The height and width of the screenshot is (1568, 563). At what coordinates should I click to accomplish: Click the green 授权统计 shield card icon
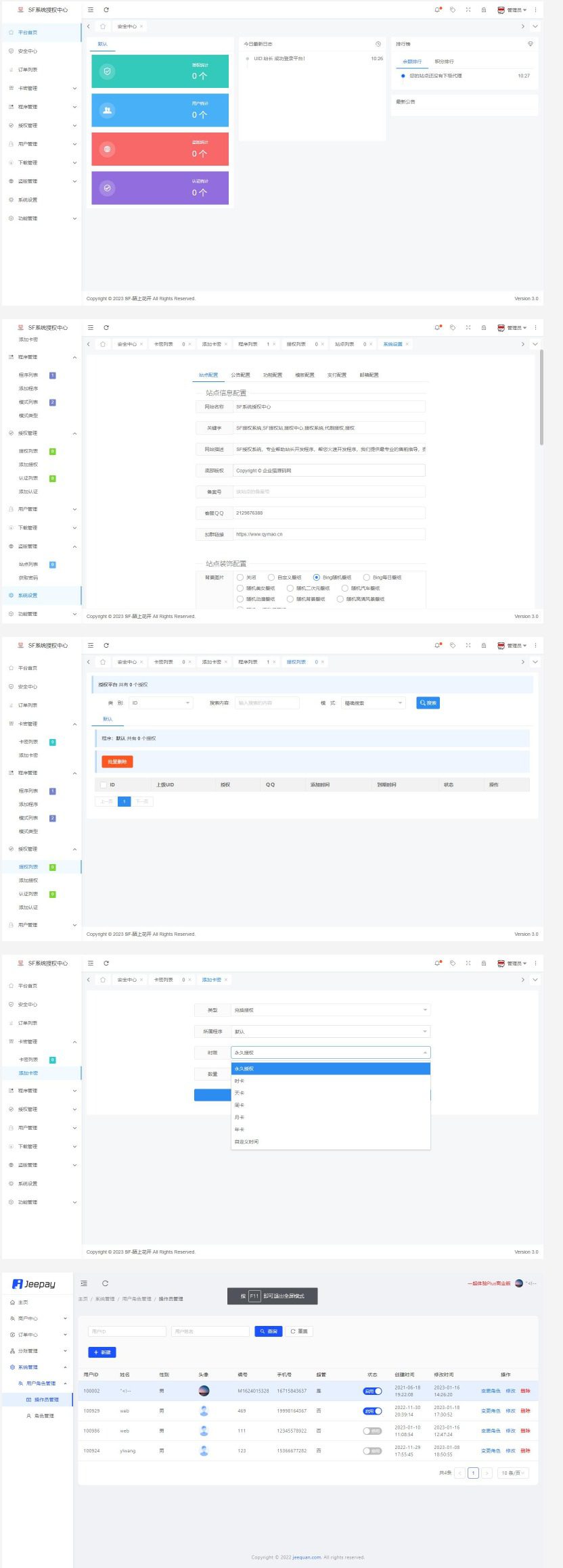click(x=107, y=72)
